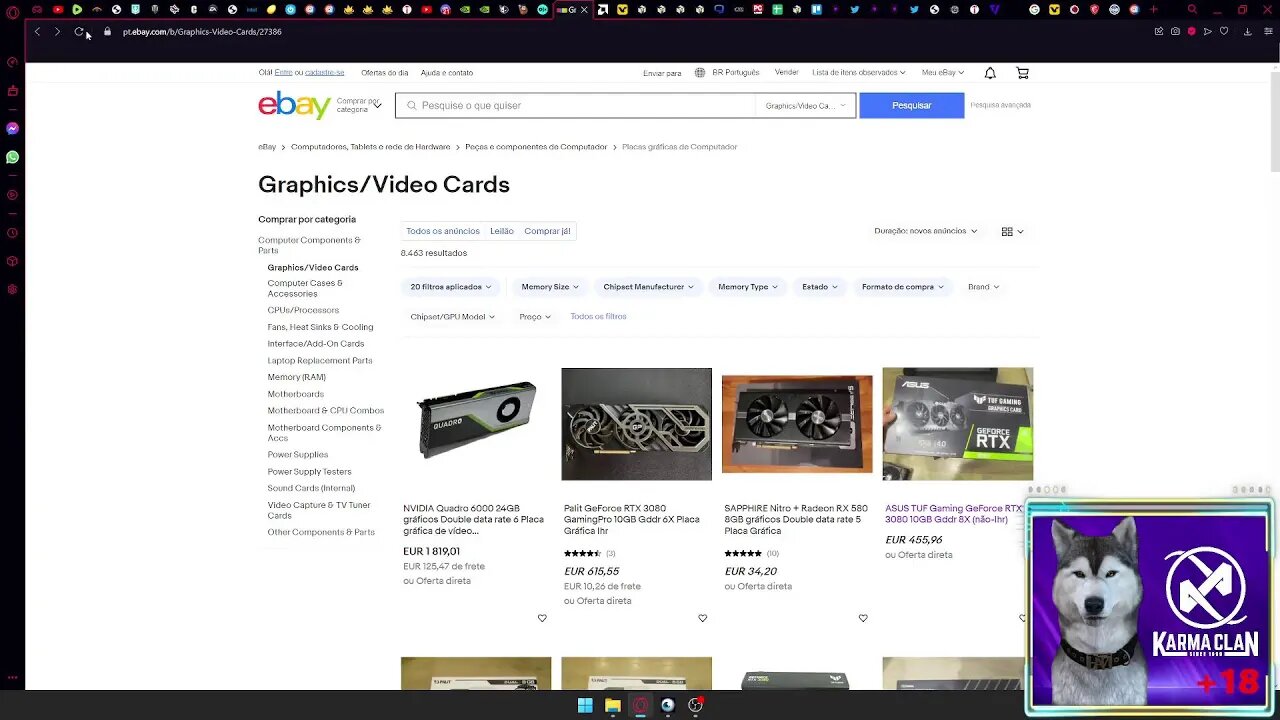The image size is (1280, 720).
Task: Open Lista de itens observados menu
Action: (858, 73)
